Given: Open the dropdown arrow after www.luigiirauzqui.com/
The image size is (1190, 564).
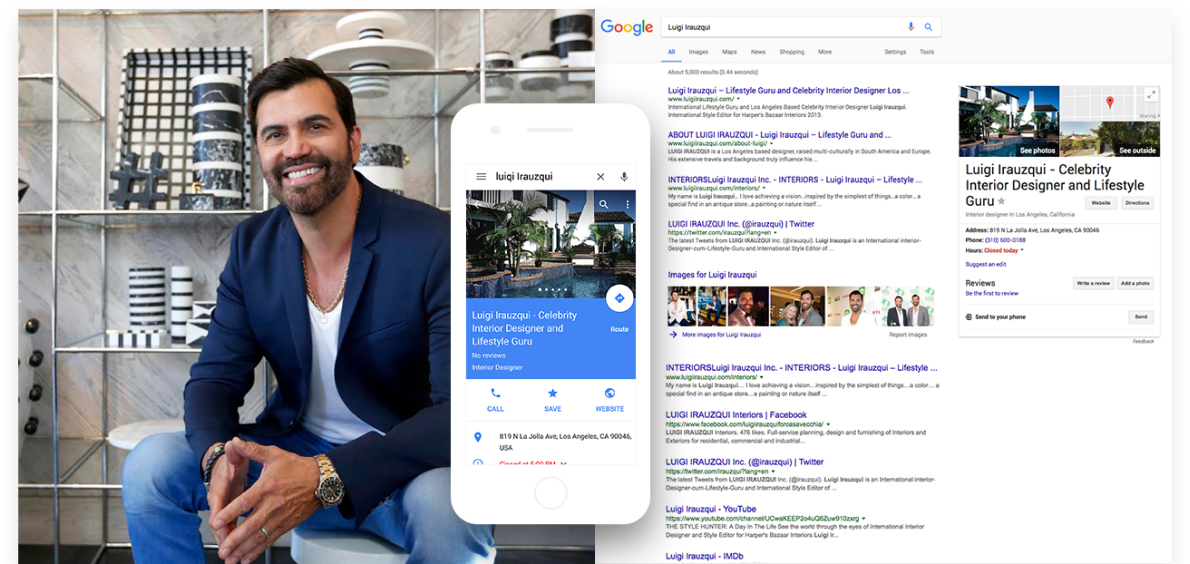Looking at the screenshot, I should (x=738, y=99).
